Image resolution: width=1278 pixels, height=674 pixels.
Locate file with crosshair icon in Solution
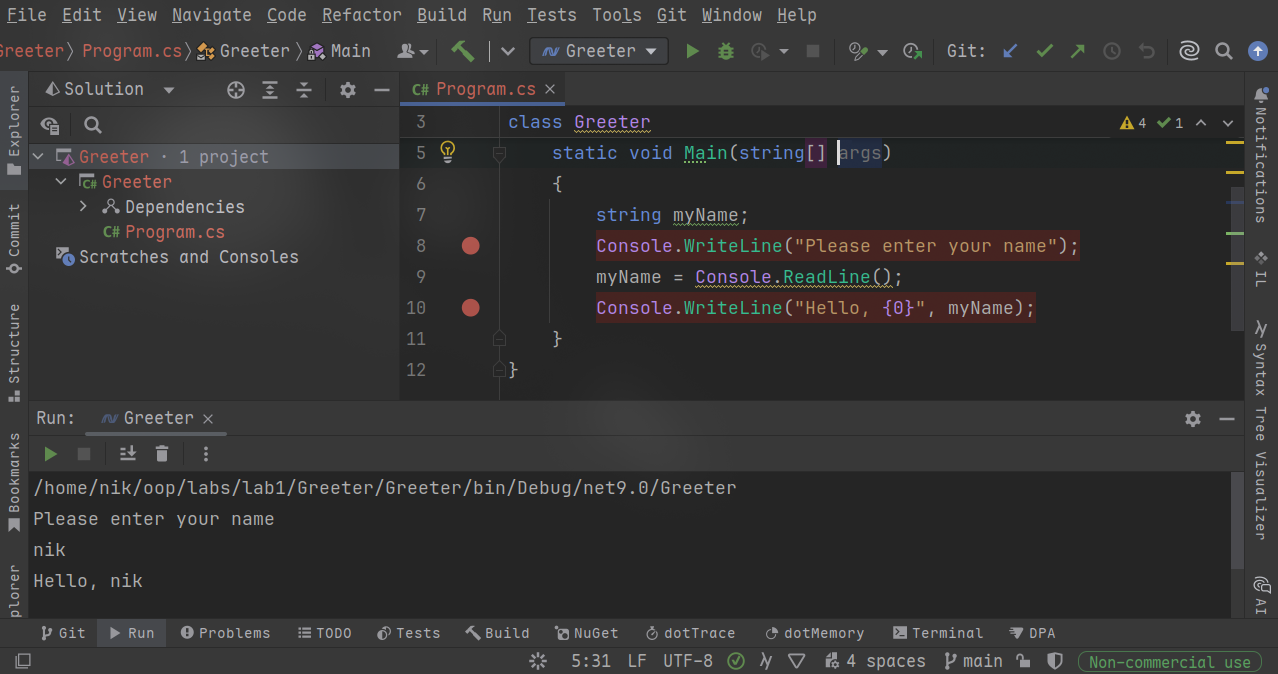coord(236,90)
